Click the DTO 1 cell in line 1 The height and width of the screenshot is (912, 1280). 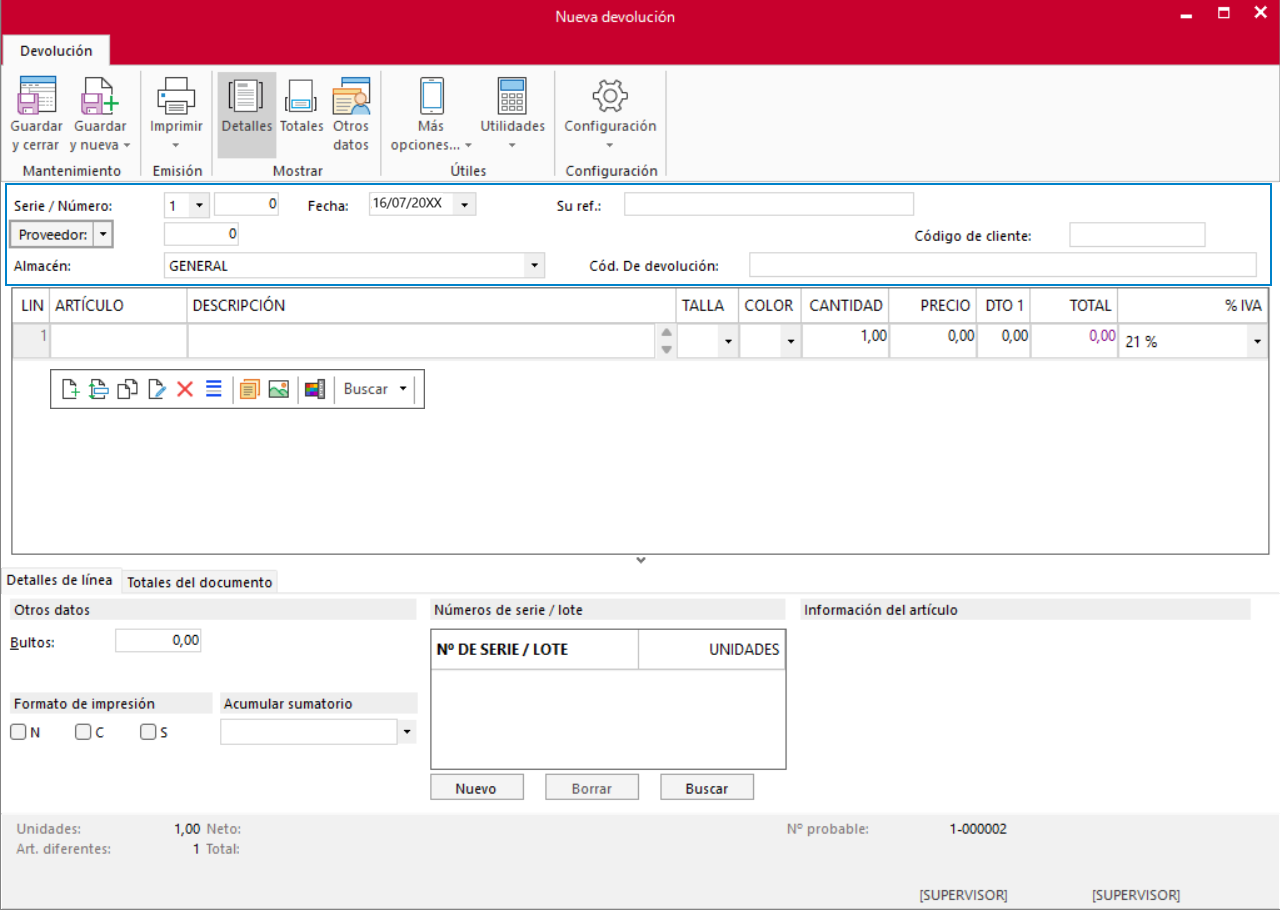tap(1003, 341)
